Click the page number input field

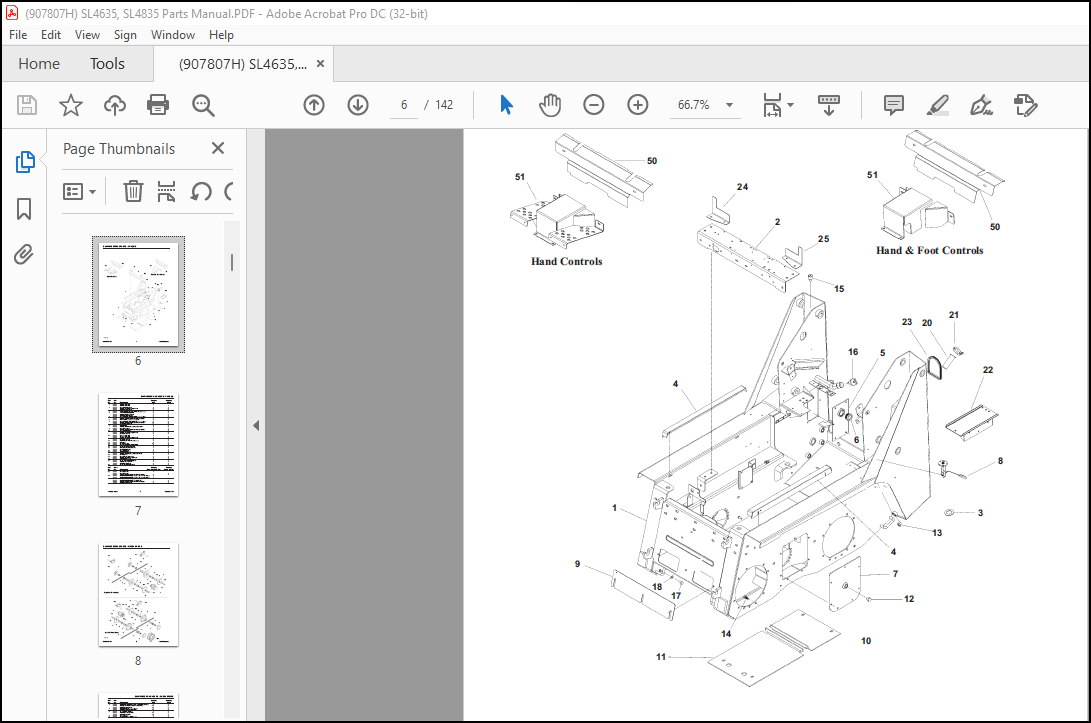(x=404, y=105)
